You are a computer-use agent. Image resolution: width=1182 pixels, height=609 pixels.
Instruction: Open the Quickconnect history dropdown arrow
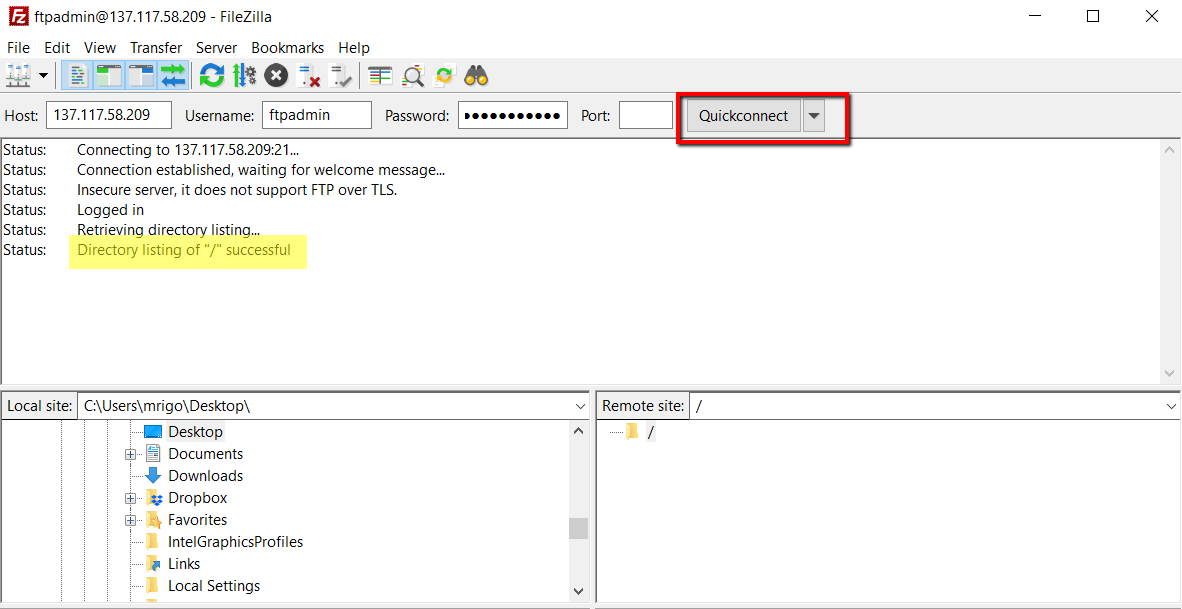click(813, 116)
